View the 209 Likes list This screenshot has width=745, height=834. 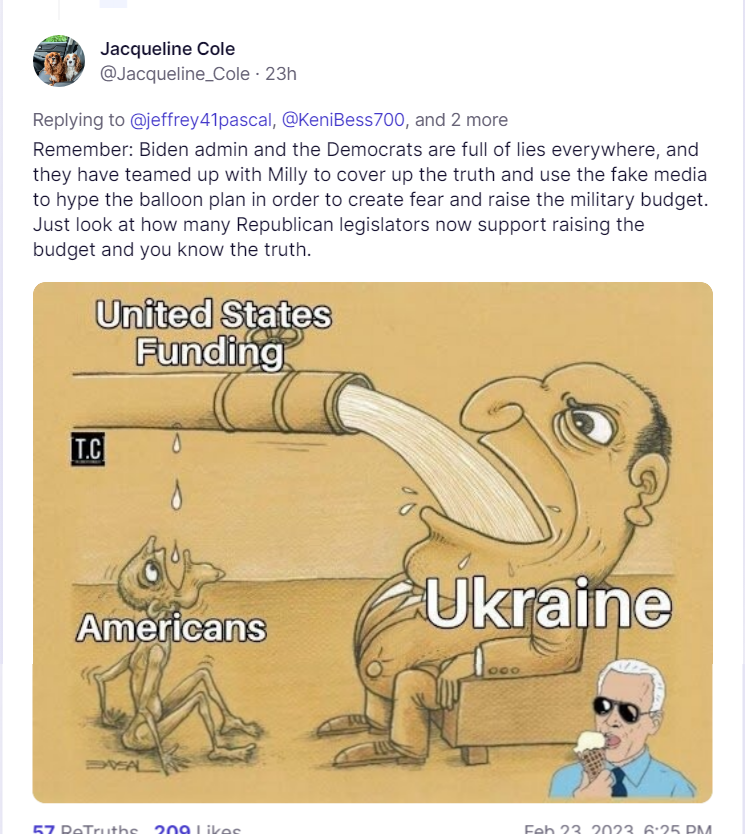(197, 829)
